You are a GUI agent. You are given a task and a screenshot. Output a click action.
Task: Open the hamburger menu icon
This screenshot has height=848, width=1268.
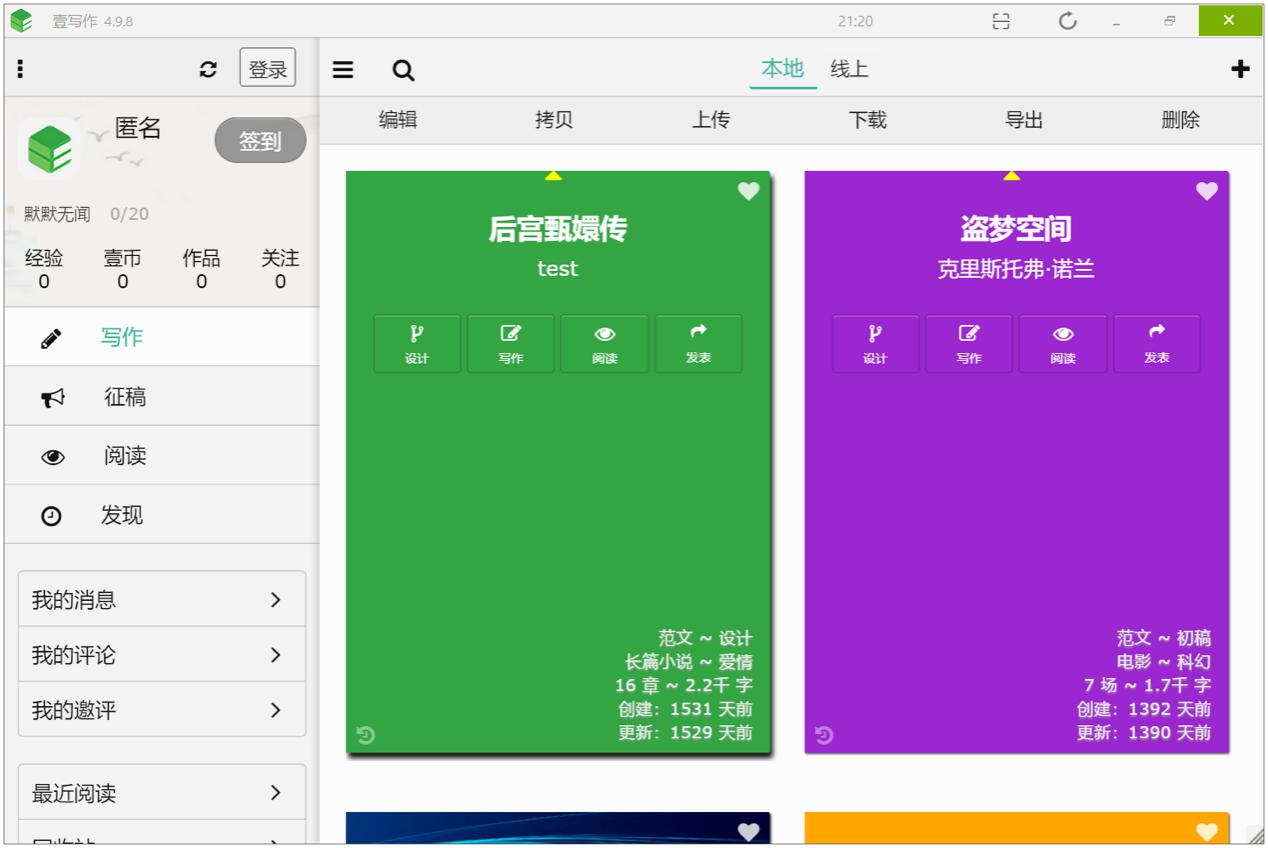pyautogui.click(x=343, y=70)
